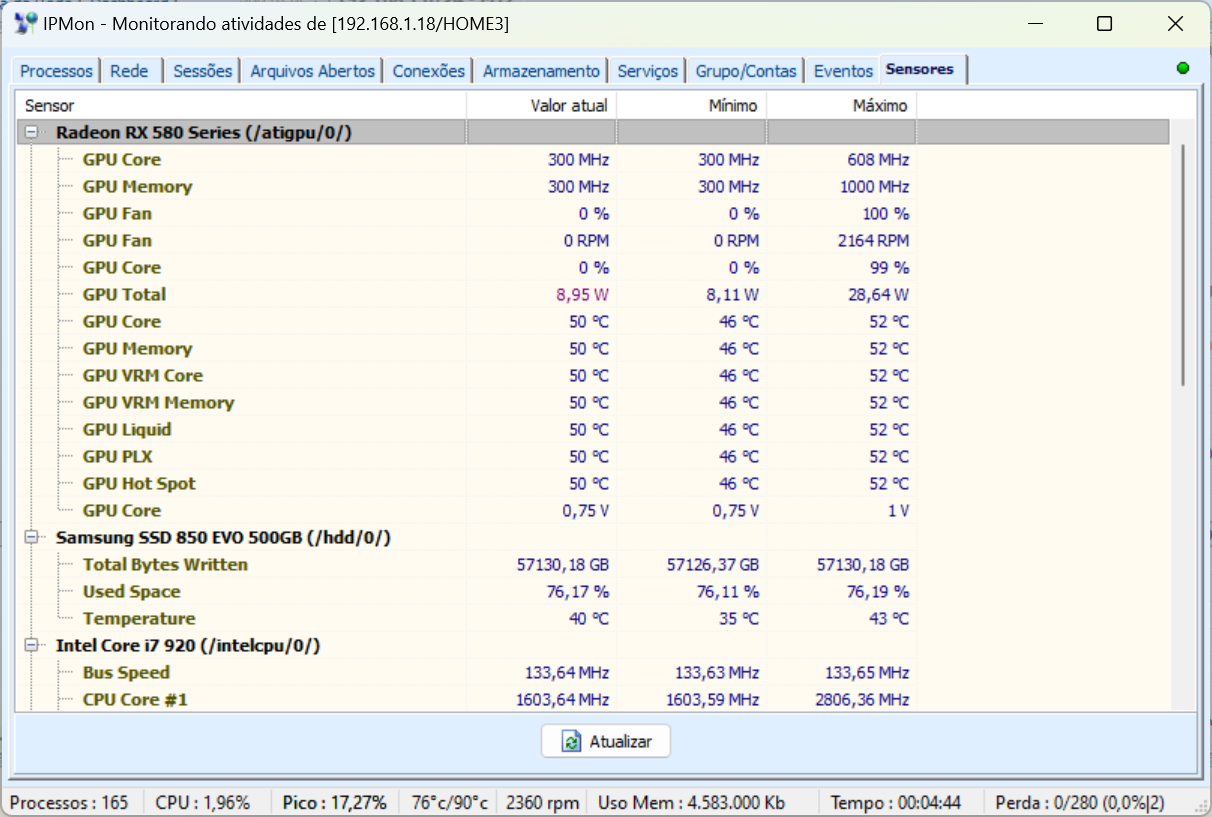Collapse the Intel Core i7 920 node

[31, 645]
